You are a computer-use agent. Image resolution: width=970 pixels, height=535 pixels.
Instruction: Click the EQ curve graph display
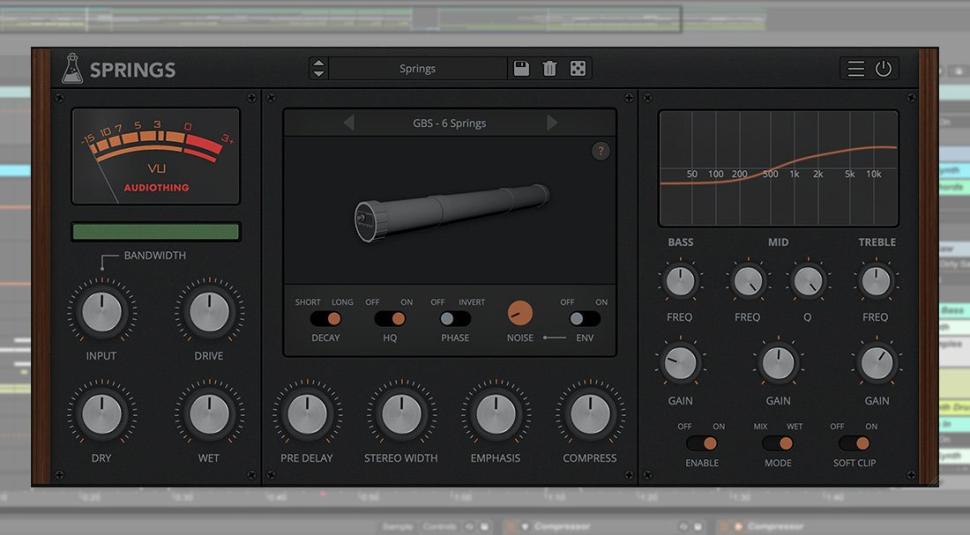coord(778,168)
